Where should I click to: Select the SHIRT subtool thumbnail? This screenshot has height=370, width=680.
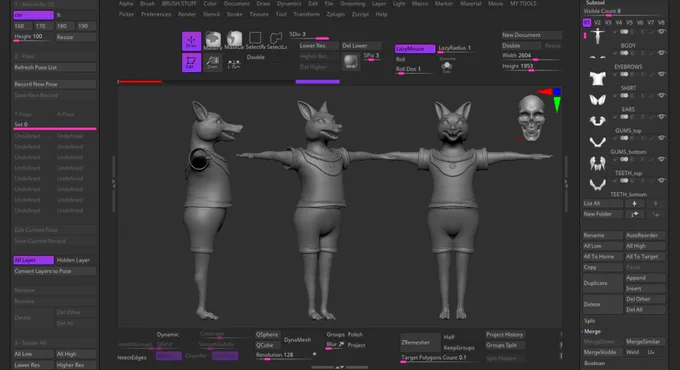pyautogui.click(x=598, y=79)
